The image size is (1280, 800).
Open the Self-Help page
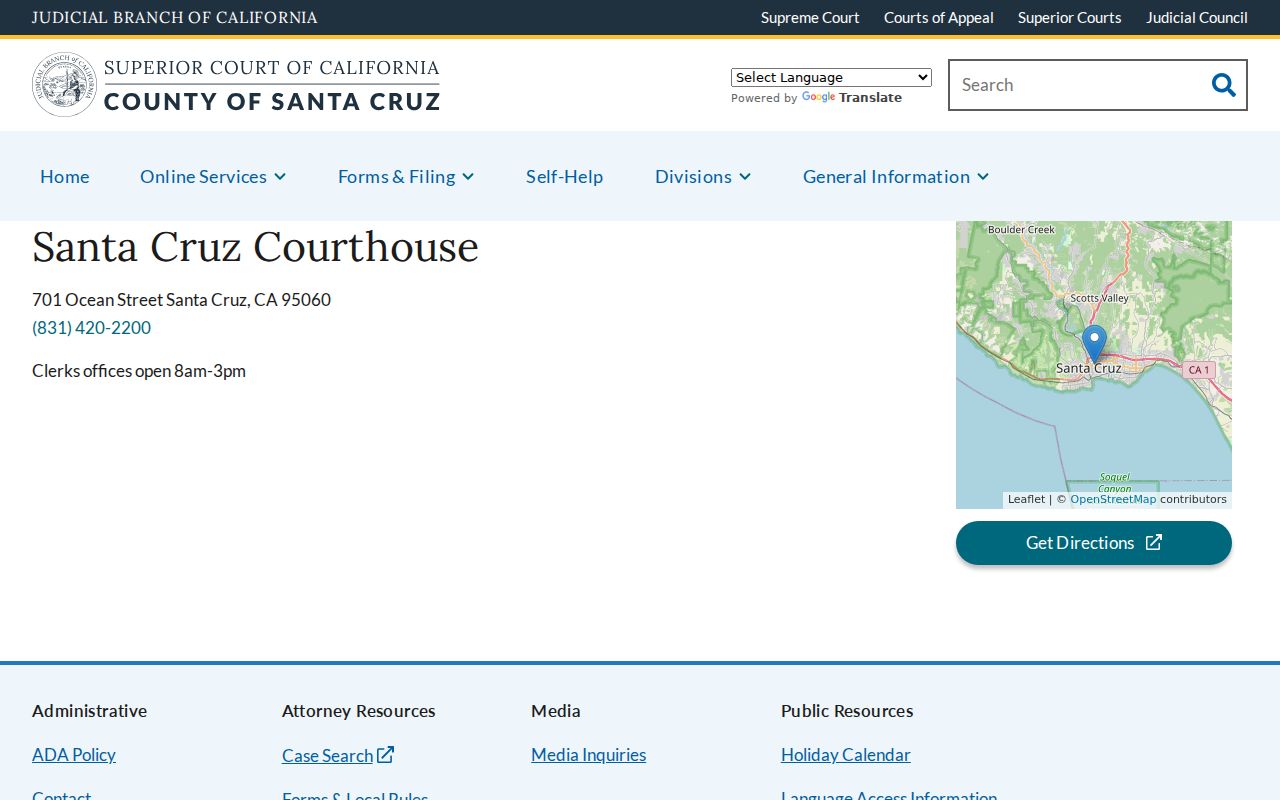click(565, 176)
